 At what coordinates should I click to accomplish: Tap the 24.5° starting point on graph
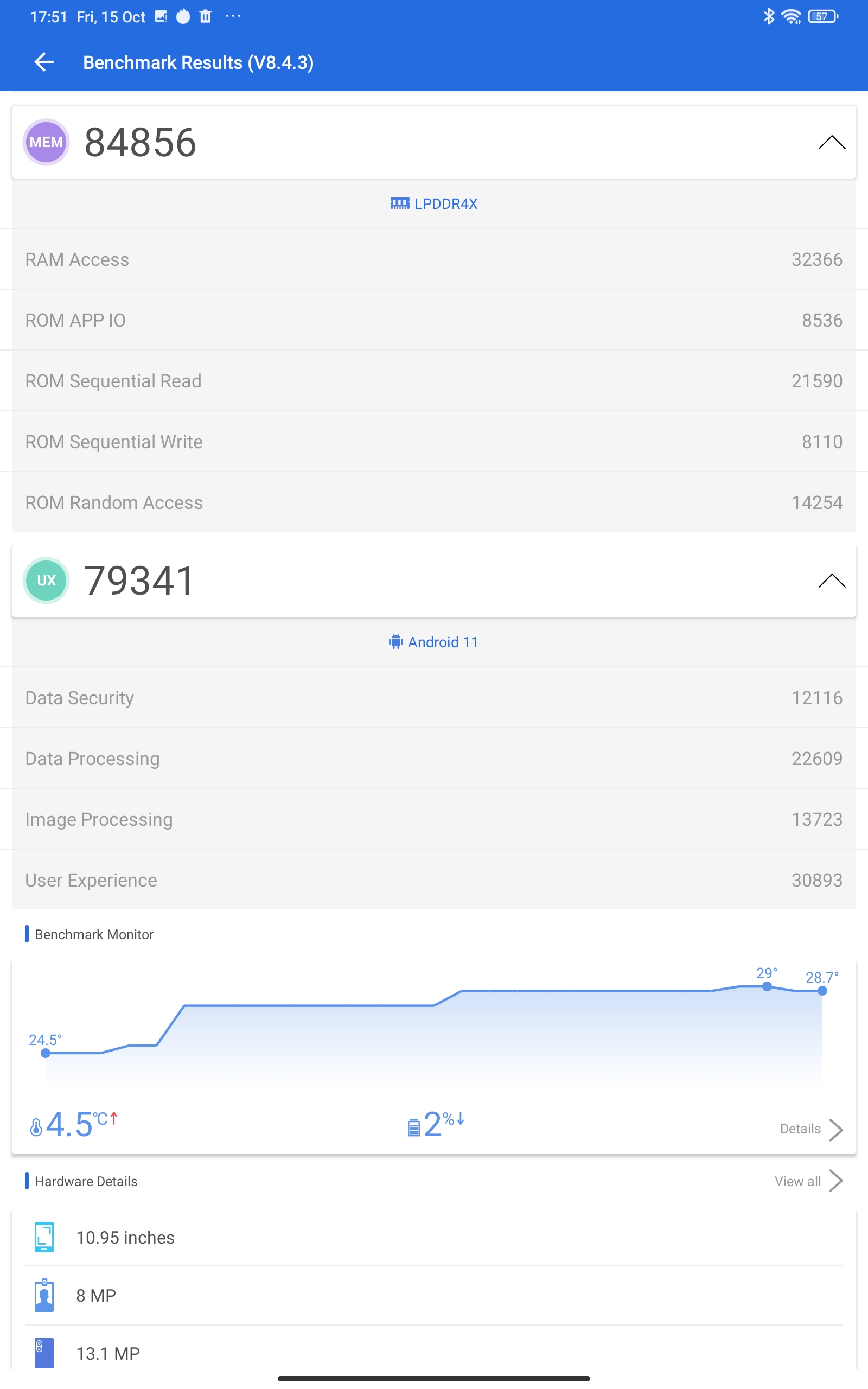[46, 1053]
